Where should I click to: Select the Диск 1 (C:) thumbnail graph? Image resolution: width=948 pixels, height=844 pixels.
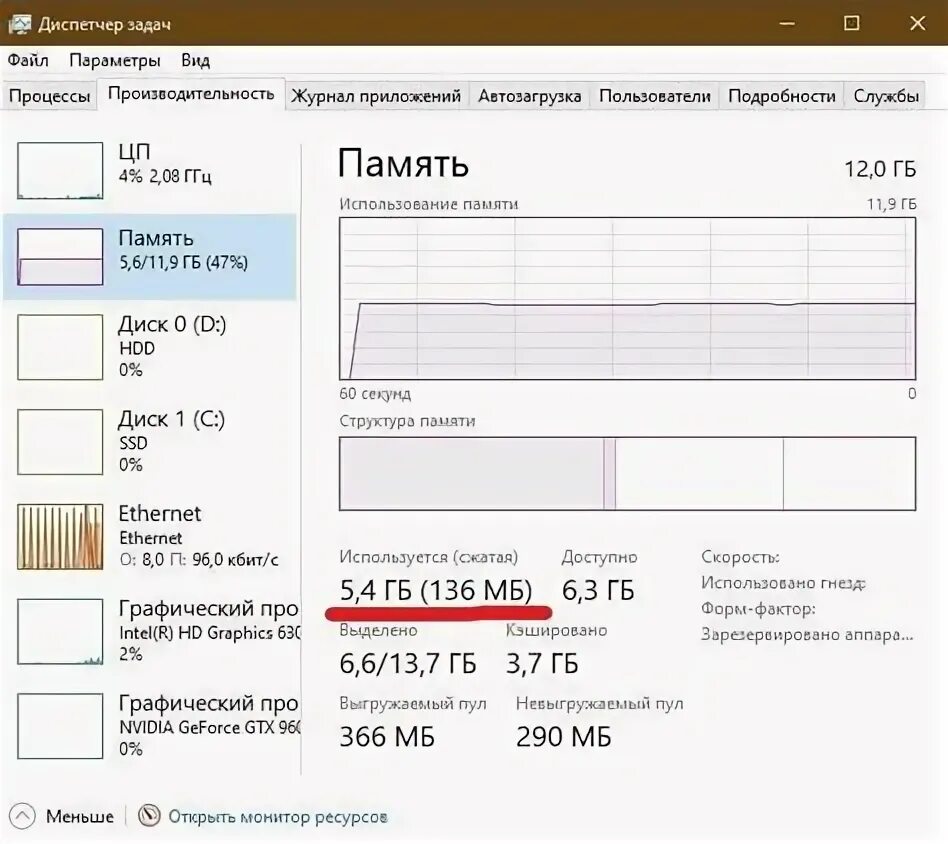point(60,442)
